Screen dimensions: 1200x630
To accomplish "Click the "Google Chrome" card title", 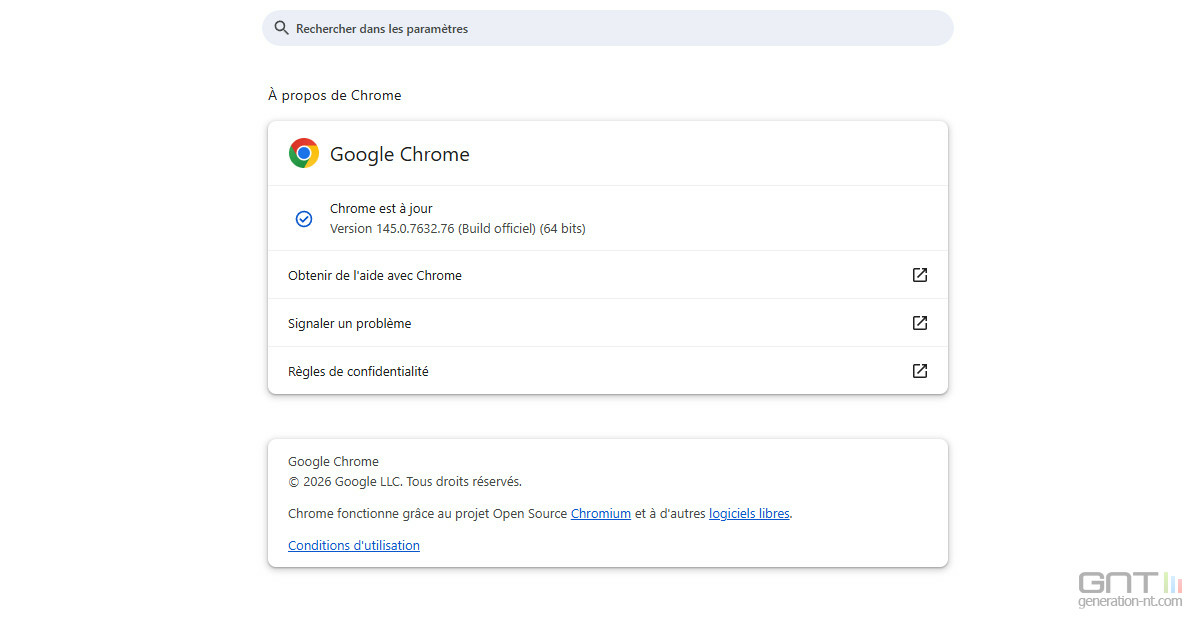I will (399, 154).
